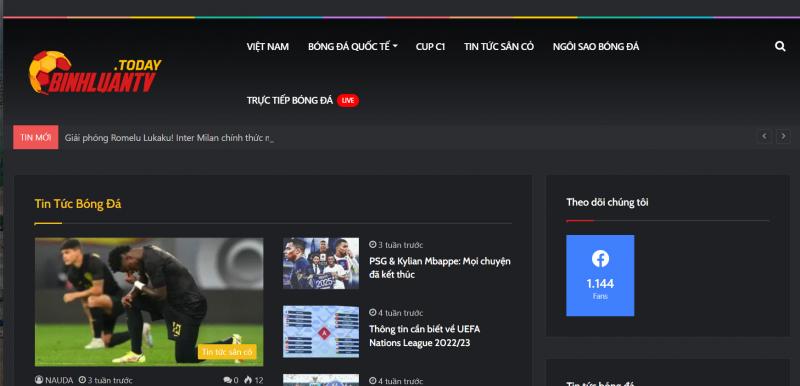Select Ngôi Sao Bóng Đá menu
The width and height of the screenshot is (800, 386).
coord(595,46)
